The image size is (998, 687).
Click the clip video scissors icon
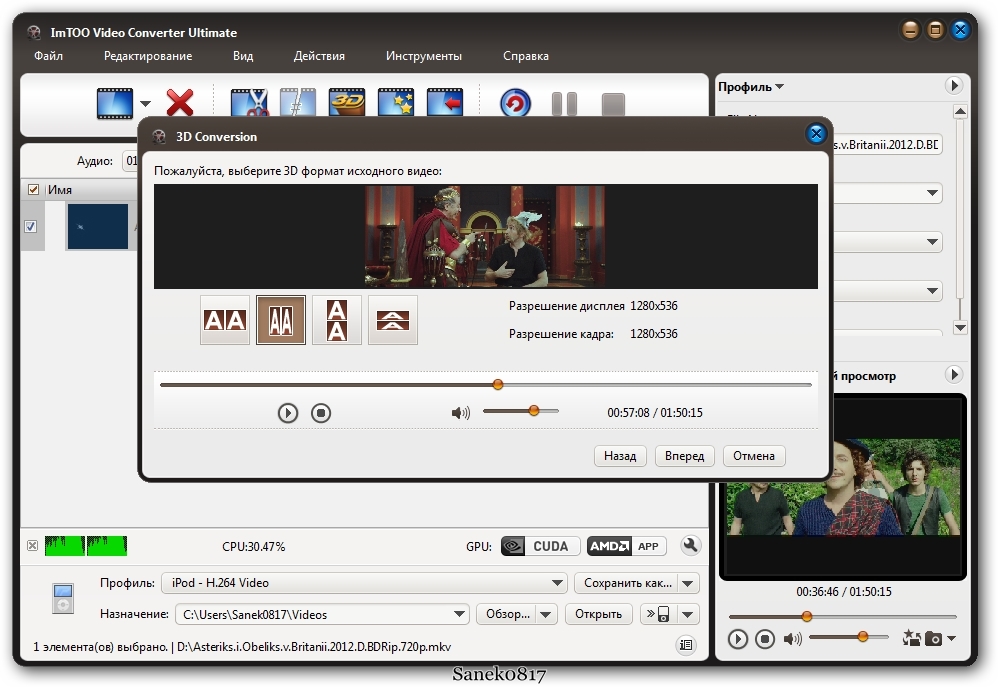click(249, 102)
